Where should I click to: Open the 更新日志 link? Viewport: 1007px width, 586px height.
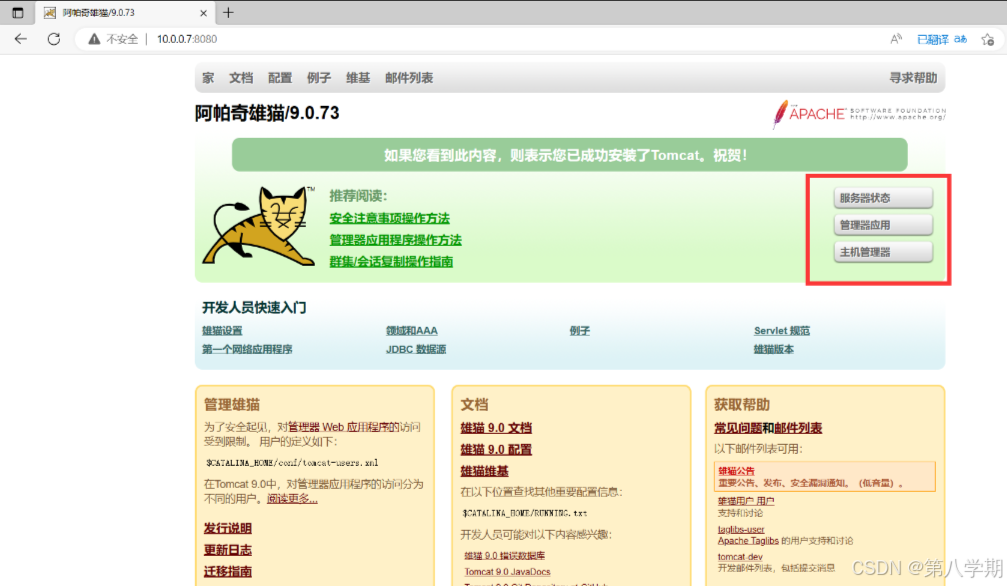pos(227,550)
